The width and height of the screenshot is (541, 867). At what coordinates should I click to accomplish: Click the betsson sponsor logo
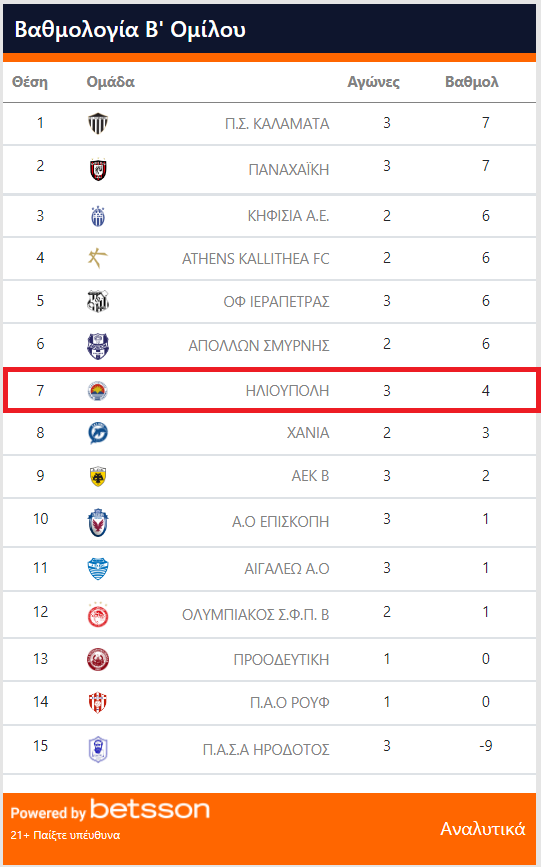(150, 809)
